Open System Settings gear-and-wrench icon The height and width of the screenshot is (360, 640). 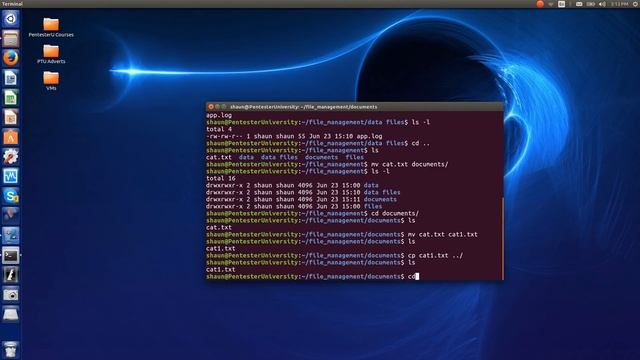click(x=11, y=156)
